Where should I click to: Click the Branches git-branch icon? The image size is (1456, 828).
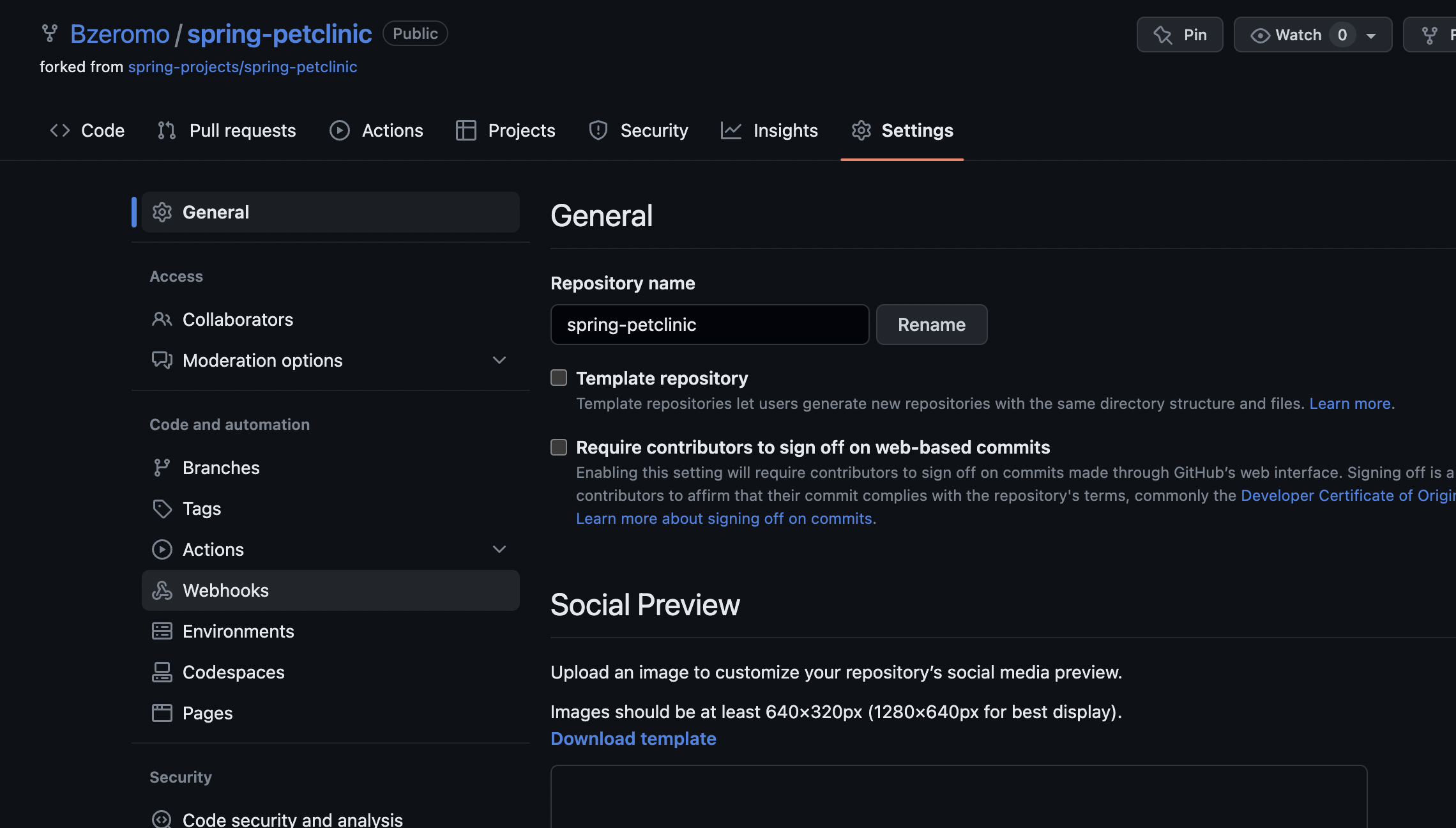coord(162,468)
